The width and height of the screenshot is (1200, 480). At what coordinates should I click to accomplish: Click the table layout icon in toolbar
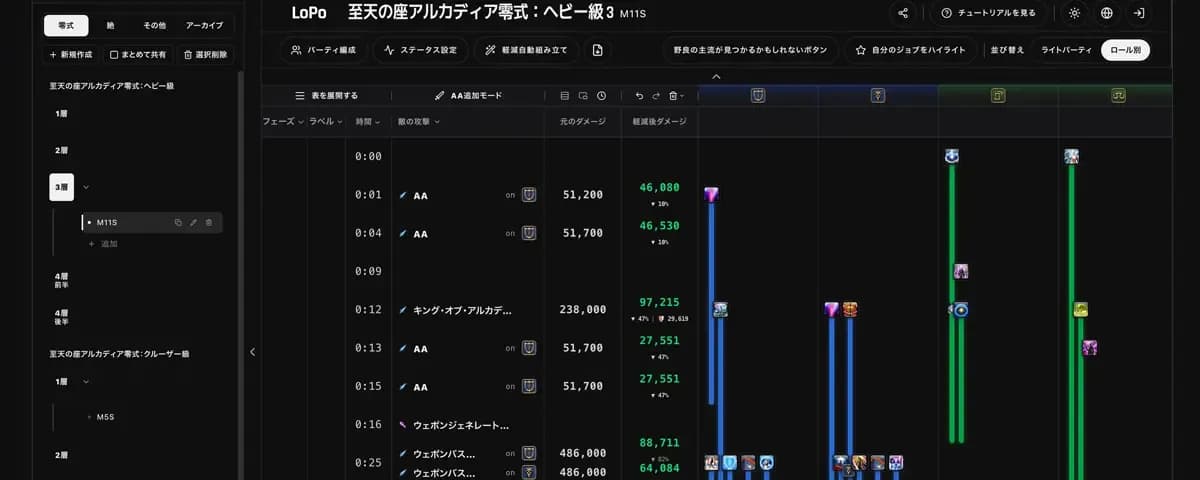click(565, 96)
